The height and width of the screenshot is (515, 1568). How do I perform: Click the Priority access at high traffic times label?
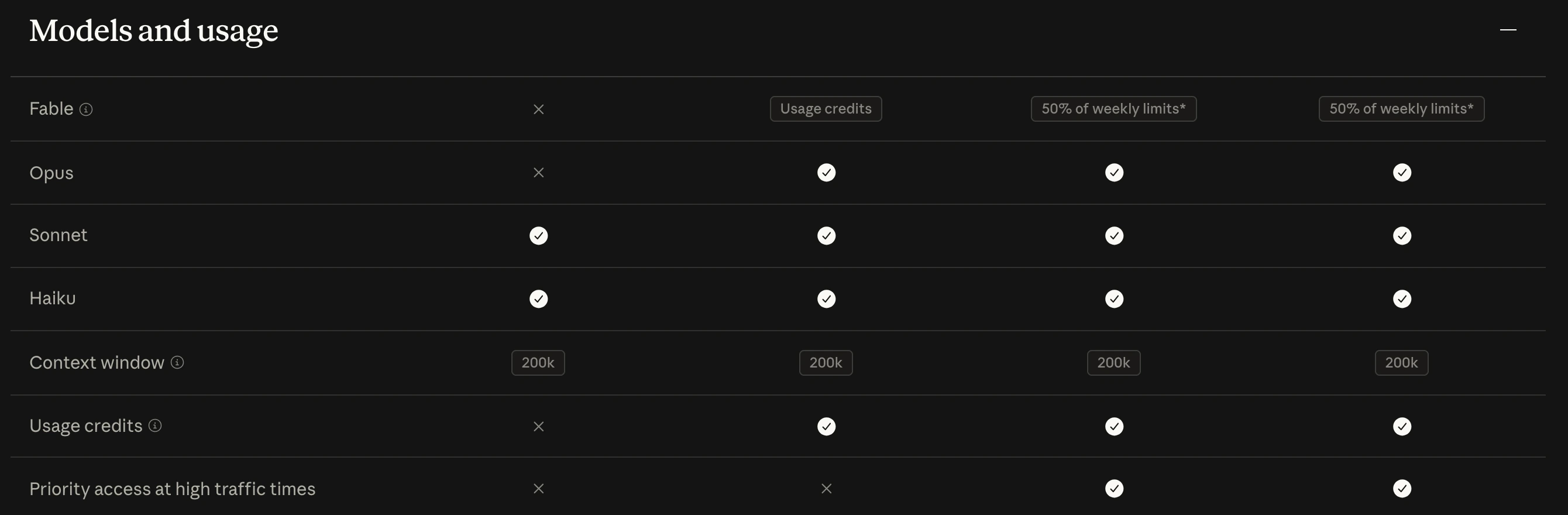(x=172, y=489)
